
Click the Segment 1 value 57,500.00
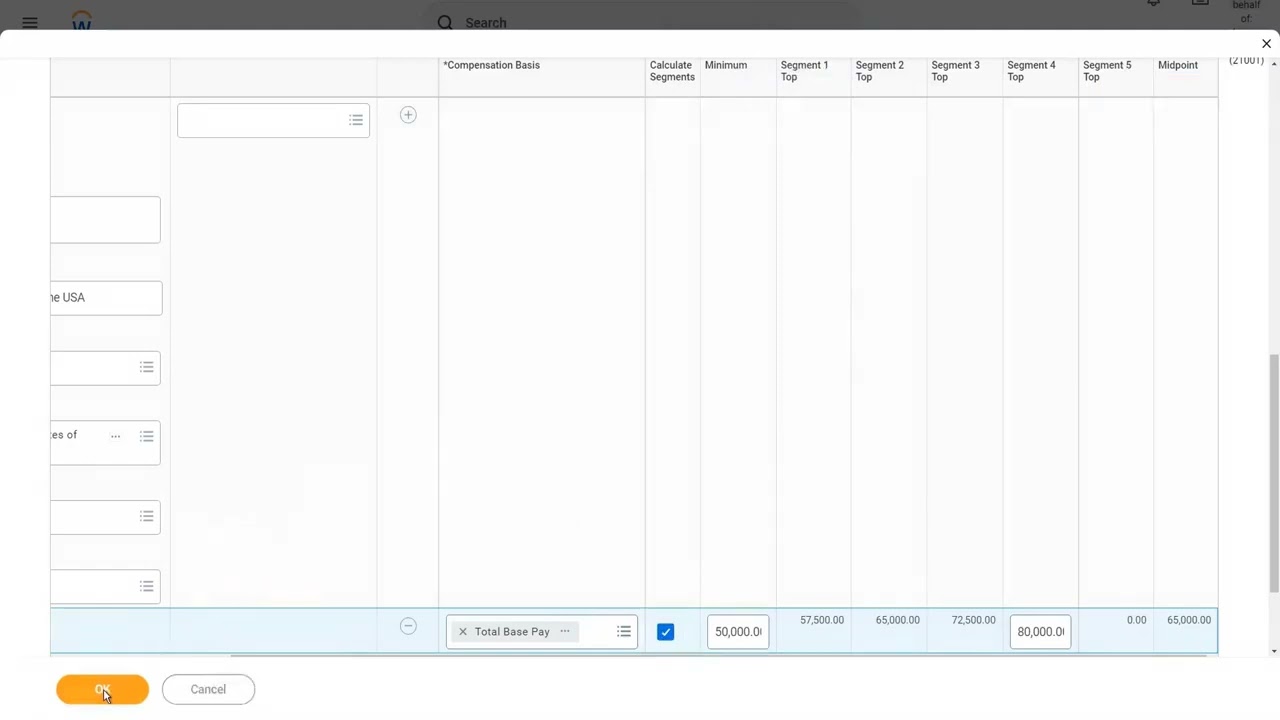822,620
